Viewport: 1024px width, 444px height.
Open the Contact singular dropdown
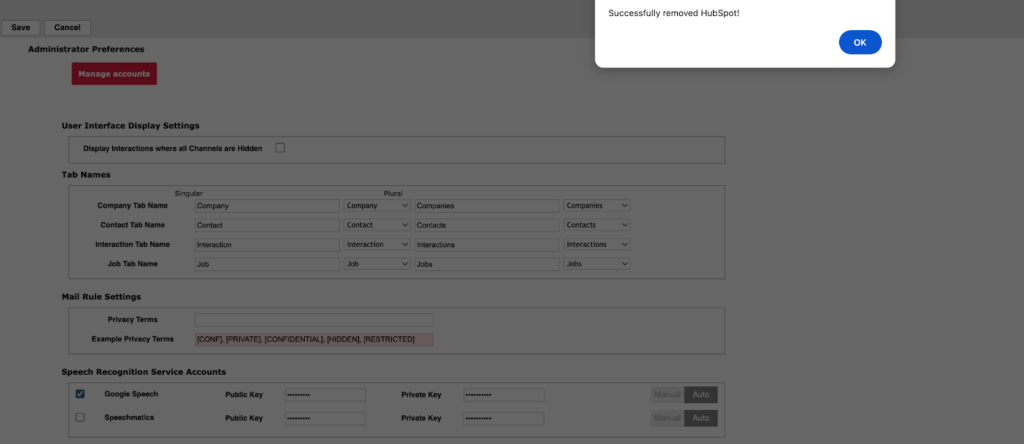click(x=377, y=225)
